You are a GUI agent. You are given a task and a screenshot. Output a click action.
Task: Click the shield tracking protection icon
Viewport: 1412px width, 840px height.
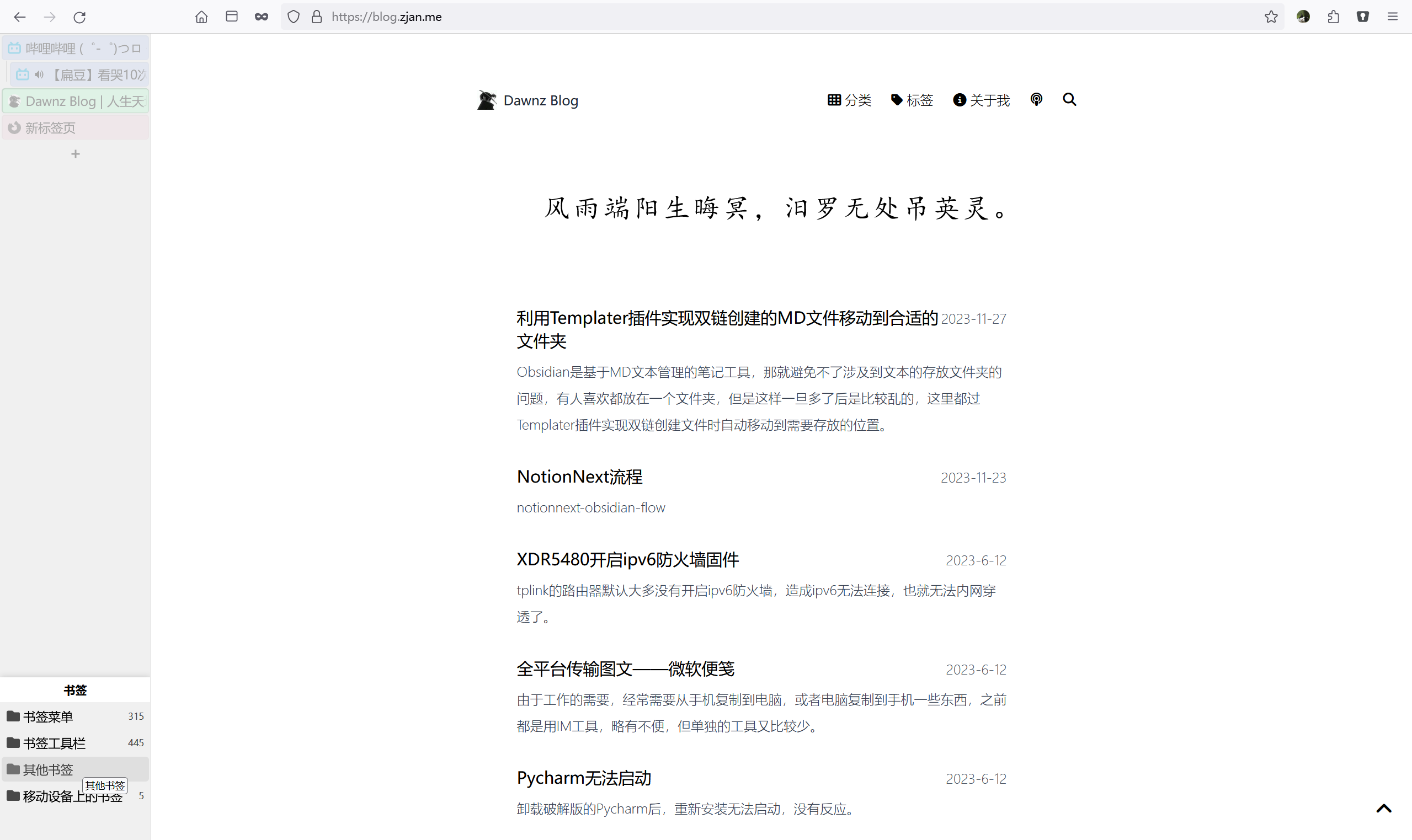coord(294,17)
